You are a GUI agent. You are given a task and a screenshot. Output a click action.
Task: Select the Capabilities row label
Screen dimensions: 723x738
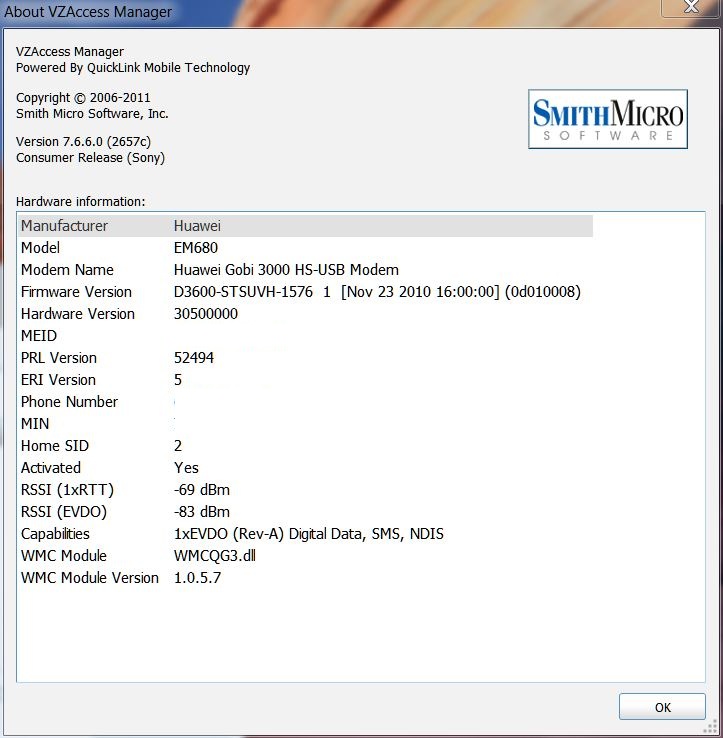tap(55, 534)
